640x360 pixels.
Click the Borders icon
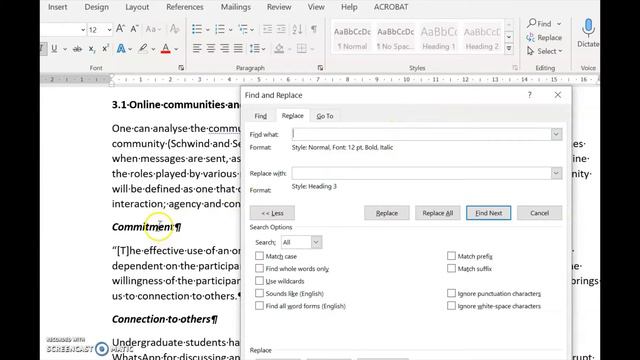coord(302,49)
